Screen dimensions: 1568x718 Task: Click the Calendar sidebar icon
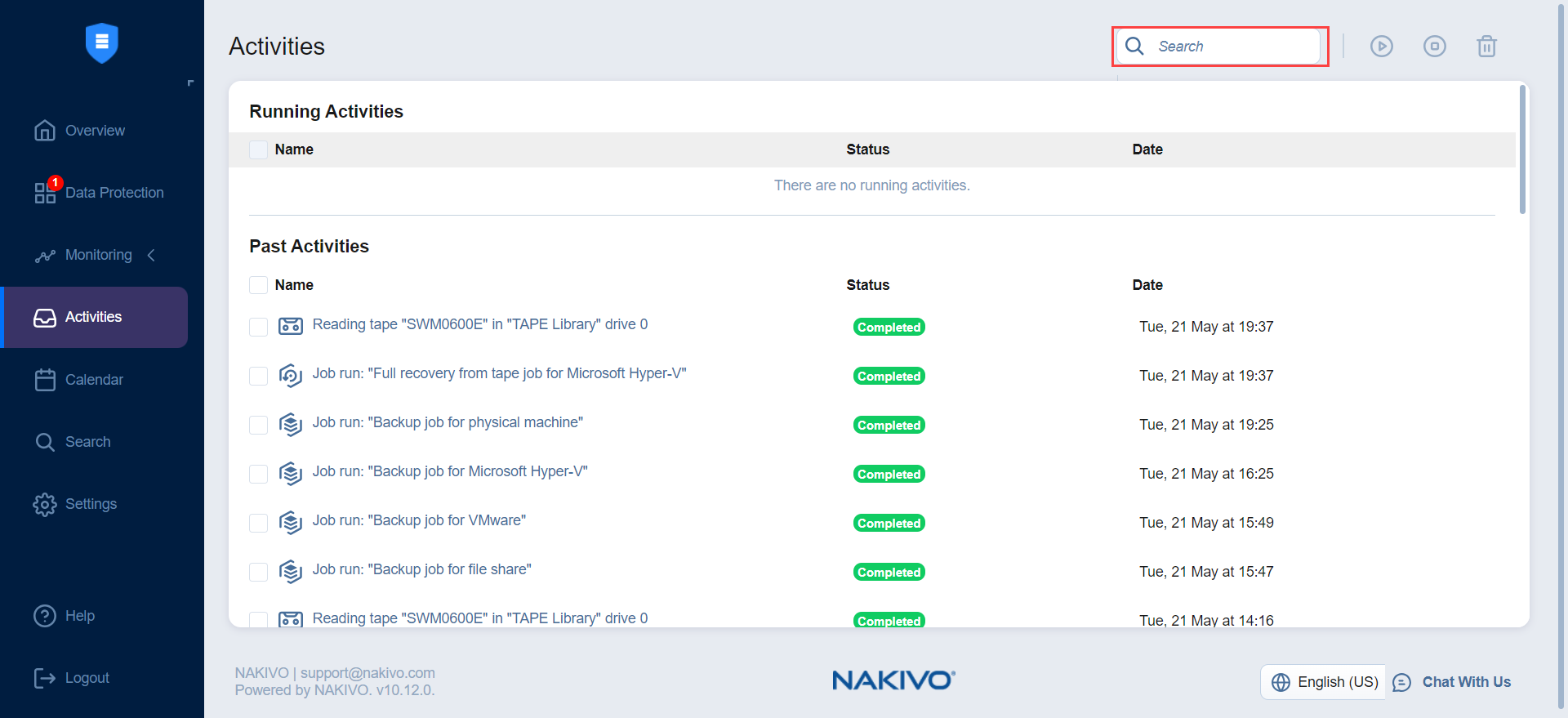[45, 380]
